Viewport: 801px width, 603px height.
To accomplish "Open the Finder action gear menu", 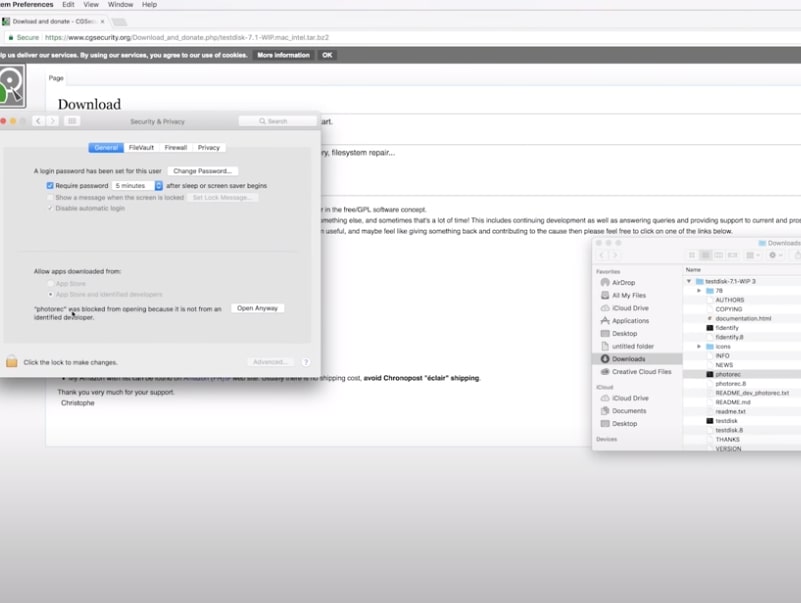I will tap(774, 256).
